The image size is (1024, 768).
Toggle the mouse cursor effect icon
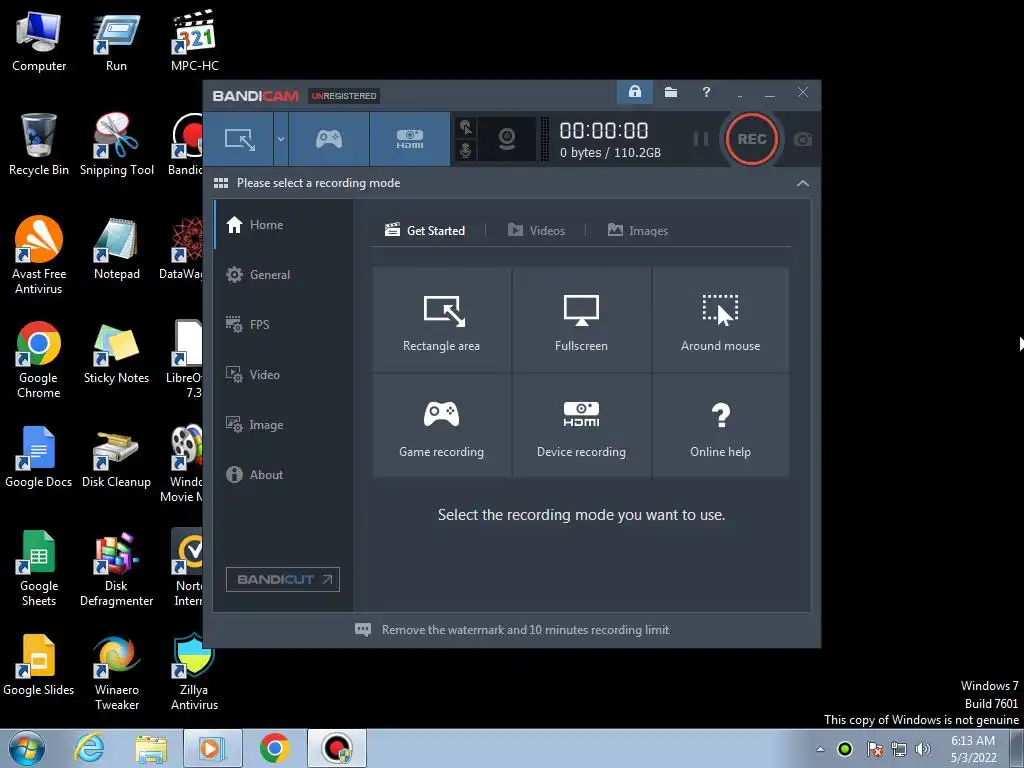click(465, 127)
